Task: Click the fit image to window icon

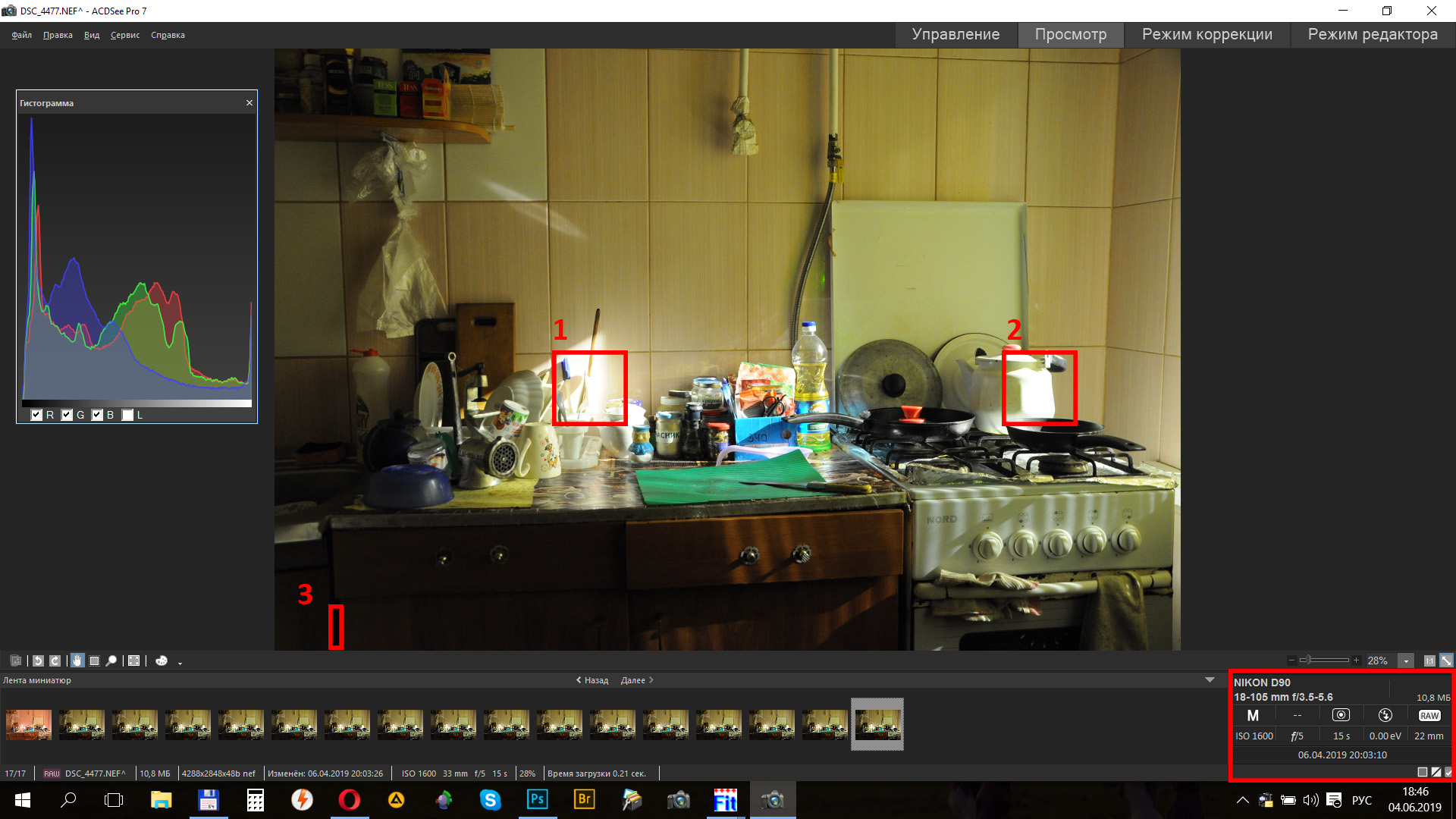Action: click(1446, 661)
